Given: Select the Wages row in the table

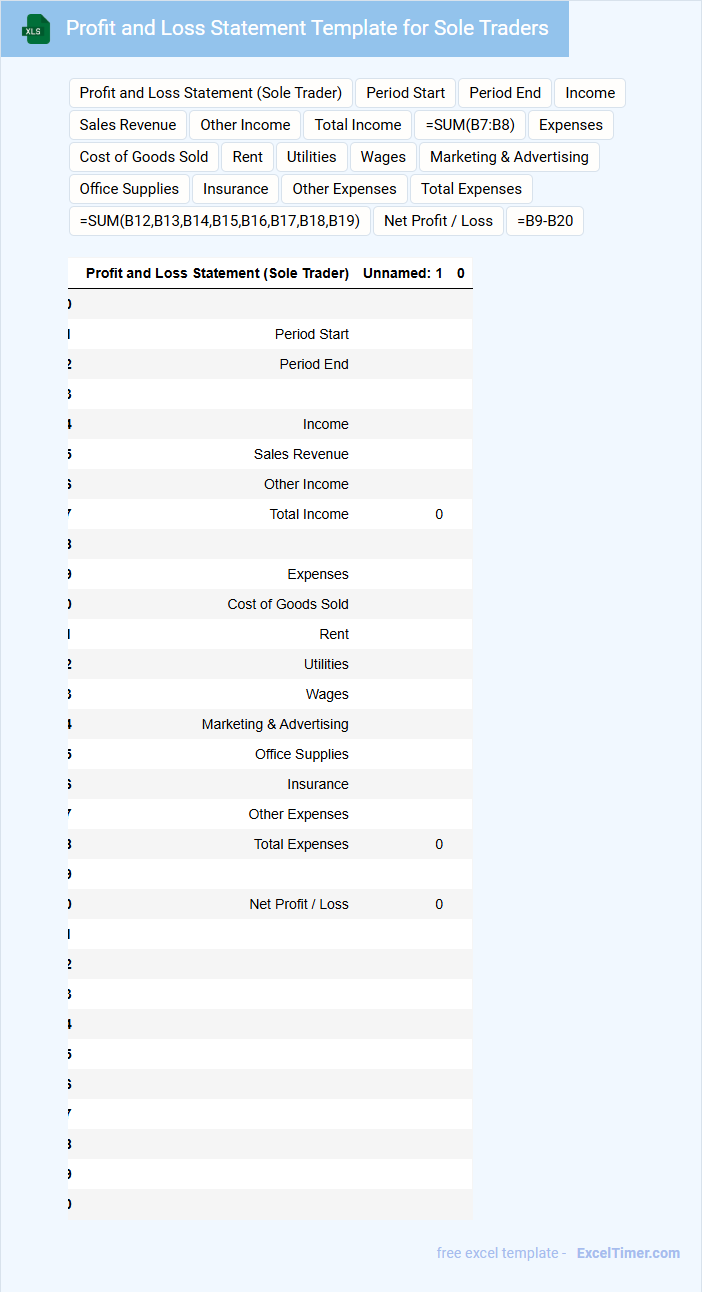Looking at the screenshot, I should click(x=327, y=694).
